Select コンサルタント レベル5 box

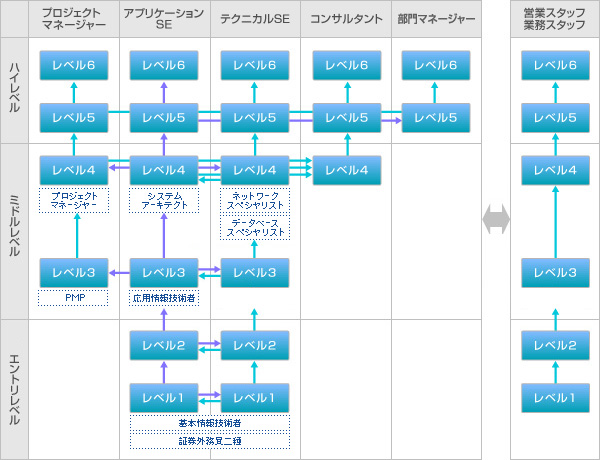point(347,118)
